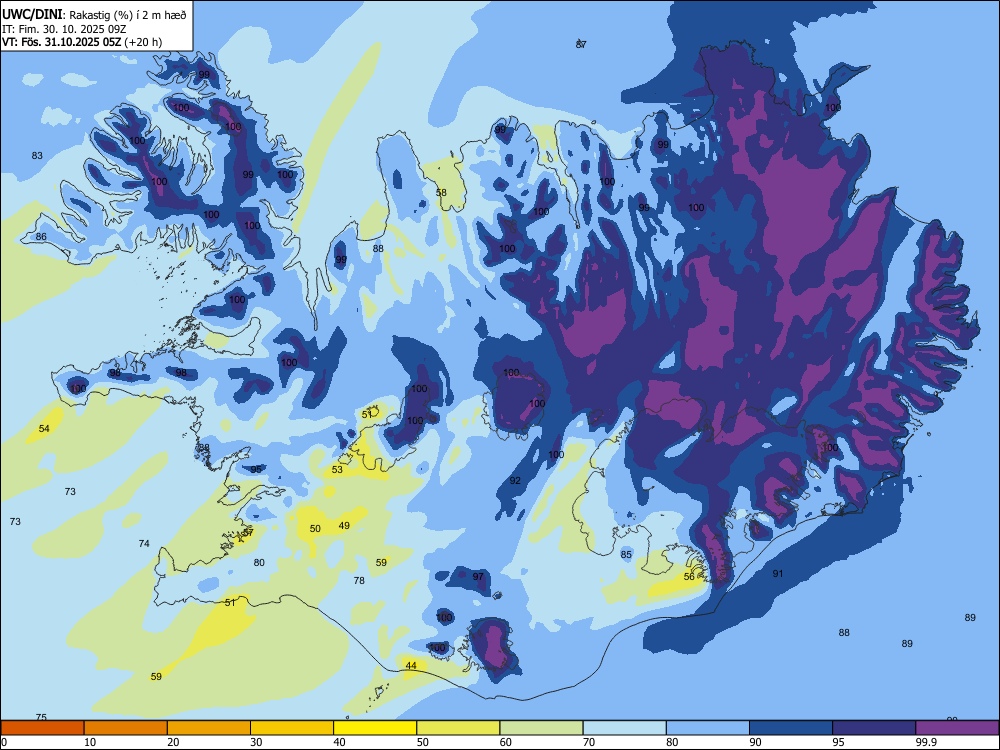1000x750 pixels.
Task: Click the medium blue 80–90 legend swatch
Action: pos(708,728)
